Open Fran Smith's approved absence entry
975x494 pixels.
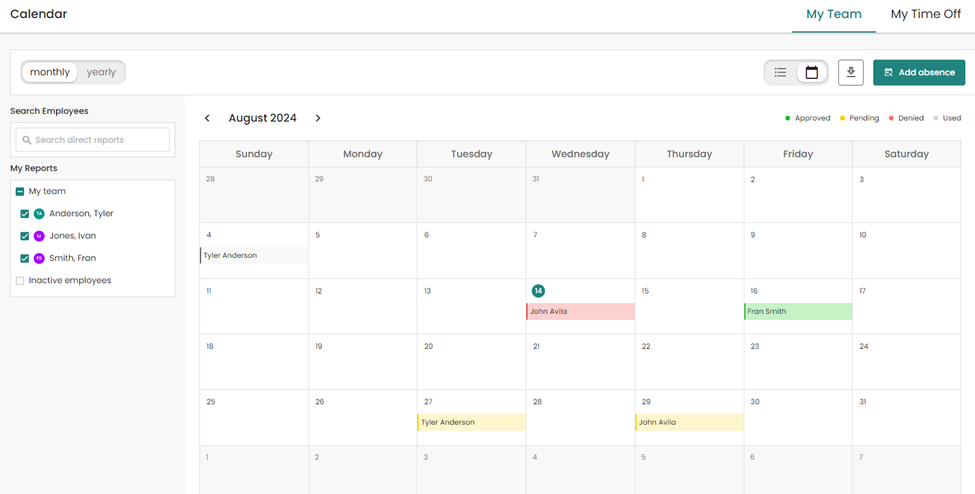click(x=798, y=312)
